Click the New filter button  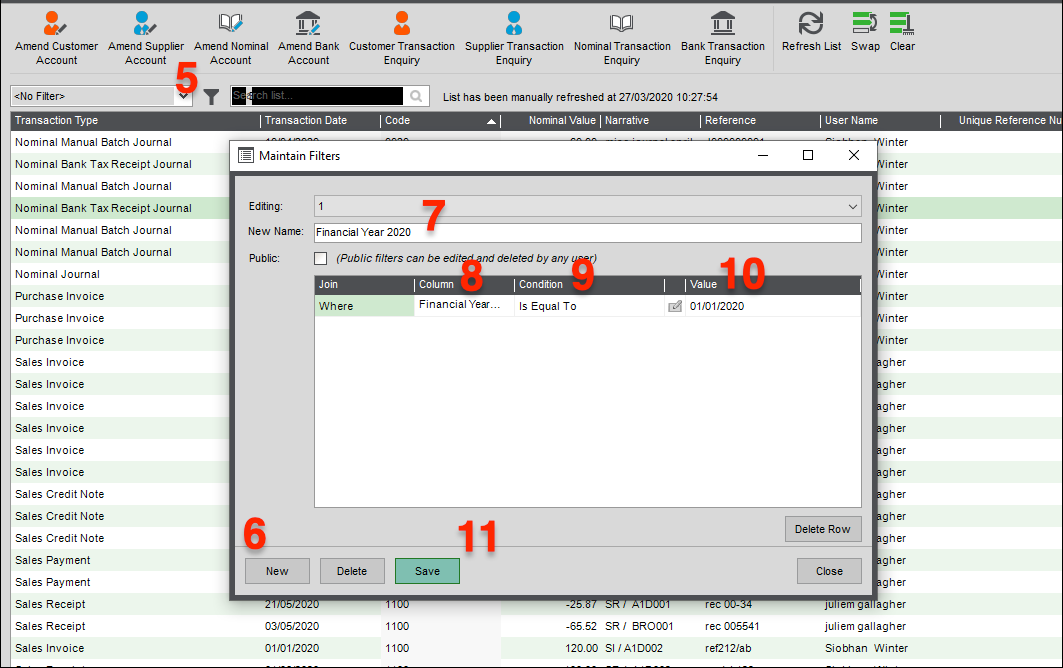(x=277, y=571)
